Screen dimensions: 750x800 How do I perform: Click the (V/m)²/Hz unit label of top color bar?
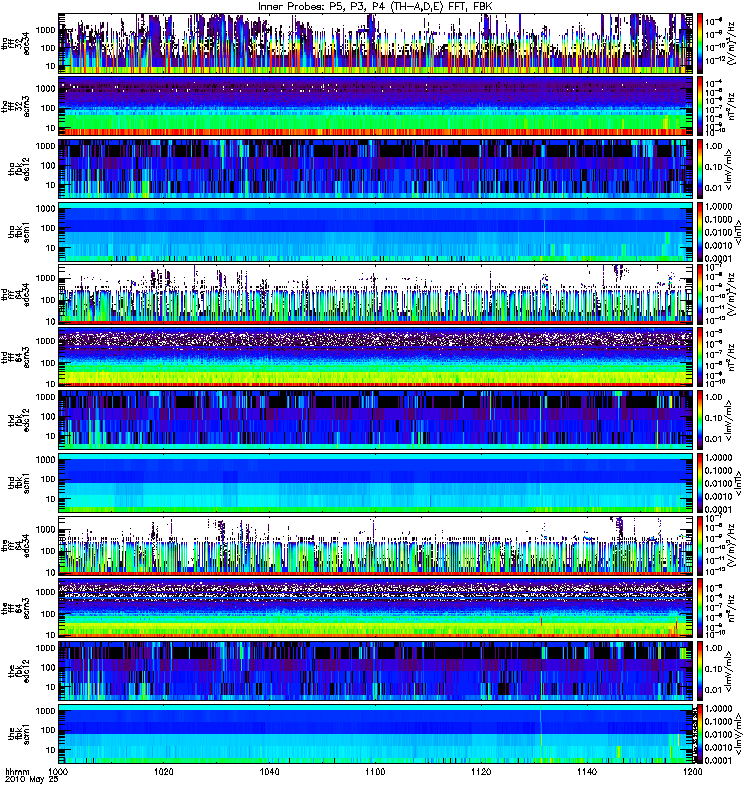point(732,44)
